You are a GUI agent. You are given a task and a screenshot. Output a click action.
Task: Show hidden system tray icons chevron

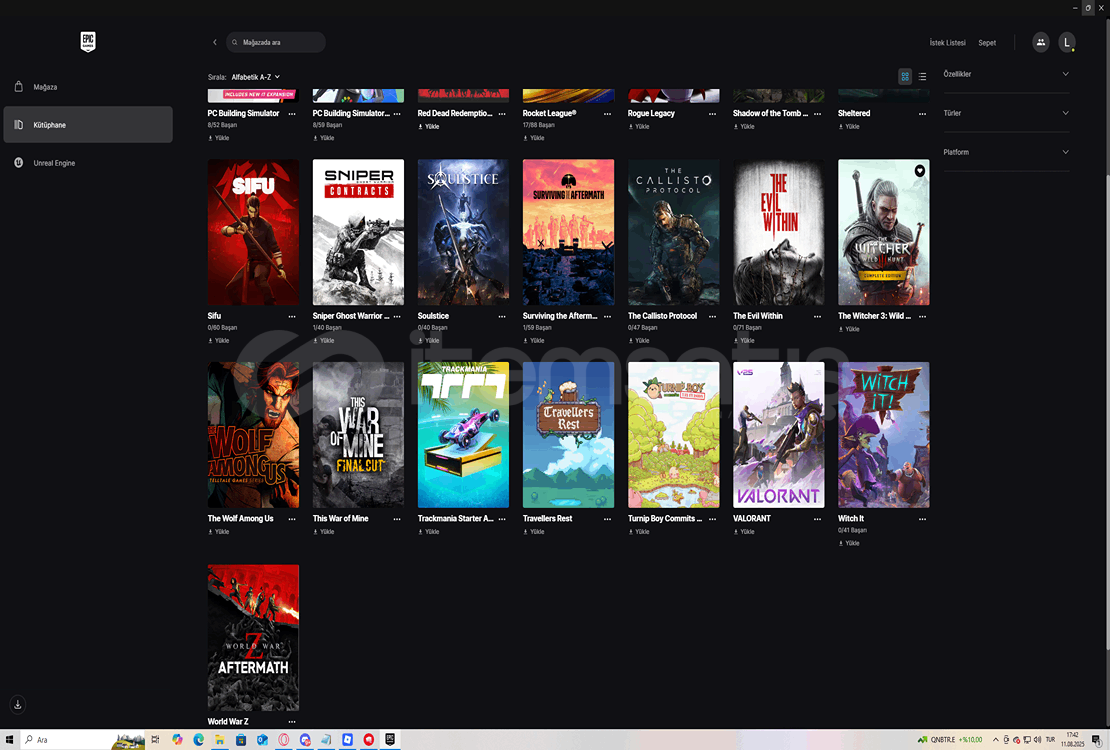(995, 739)
